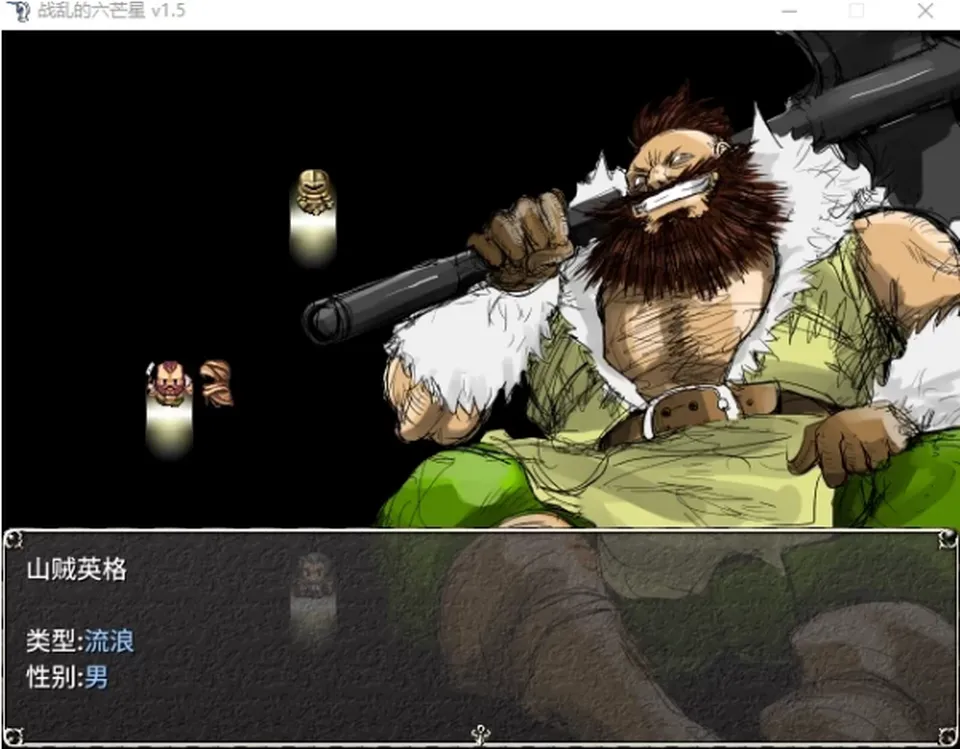Click the blue gender value 男
960x749 pixels.
coord(96,677)
